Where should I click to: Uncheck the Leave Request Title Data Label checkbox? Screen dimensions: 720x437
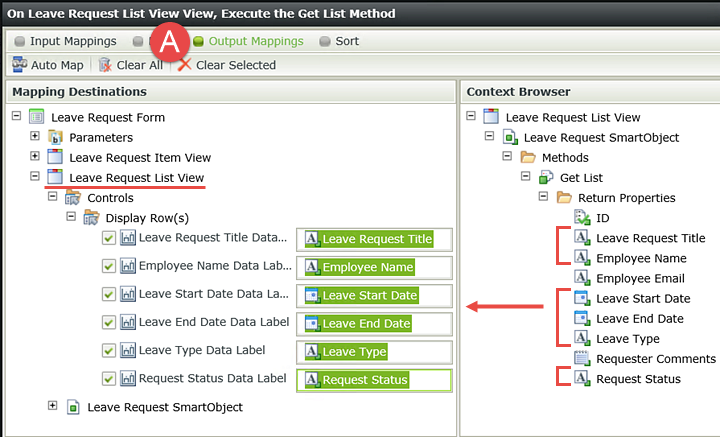pyautogui.click(x=108, y=238)
